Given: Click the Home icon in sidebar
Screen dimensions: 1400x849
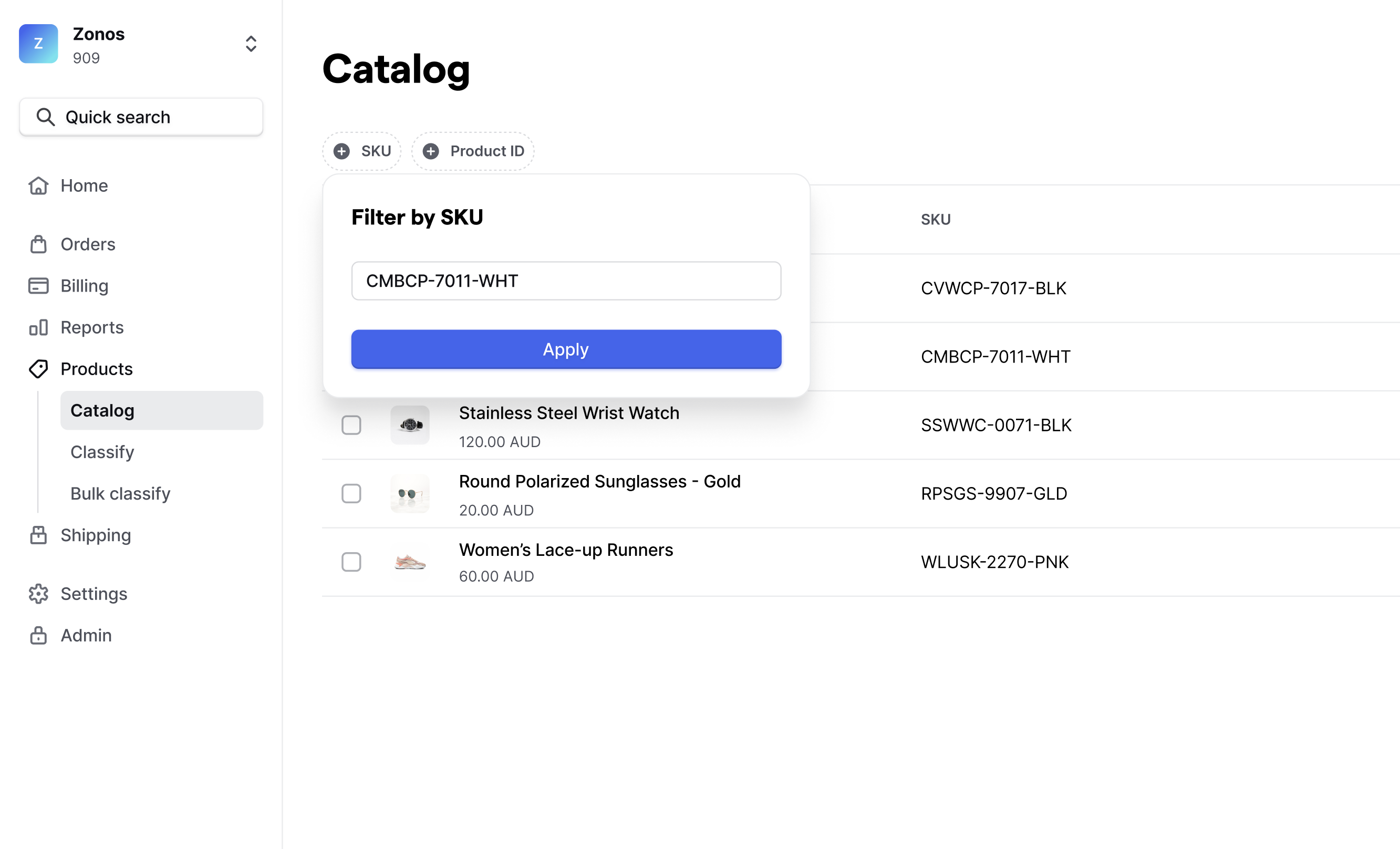Looking at the screenshot, I should [x=38, y=185].
